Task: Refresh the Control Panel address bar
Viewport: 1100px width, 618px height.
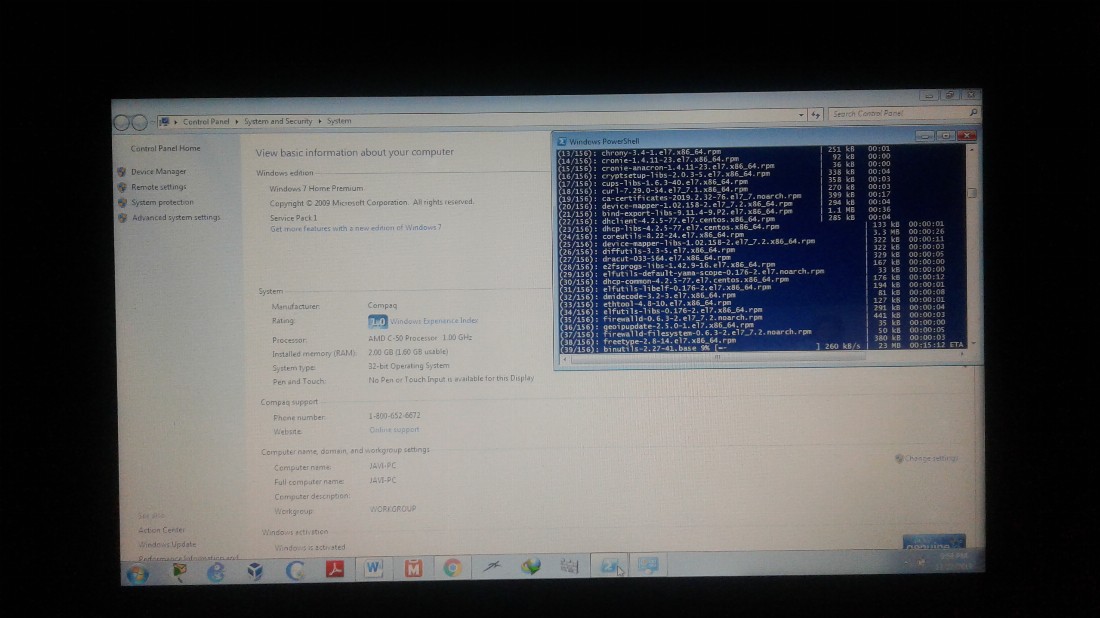Action: click(x=815, y=114)
